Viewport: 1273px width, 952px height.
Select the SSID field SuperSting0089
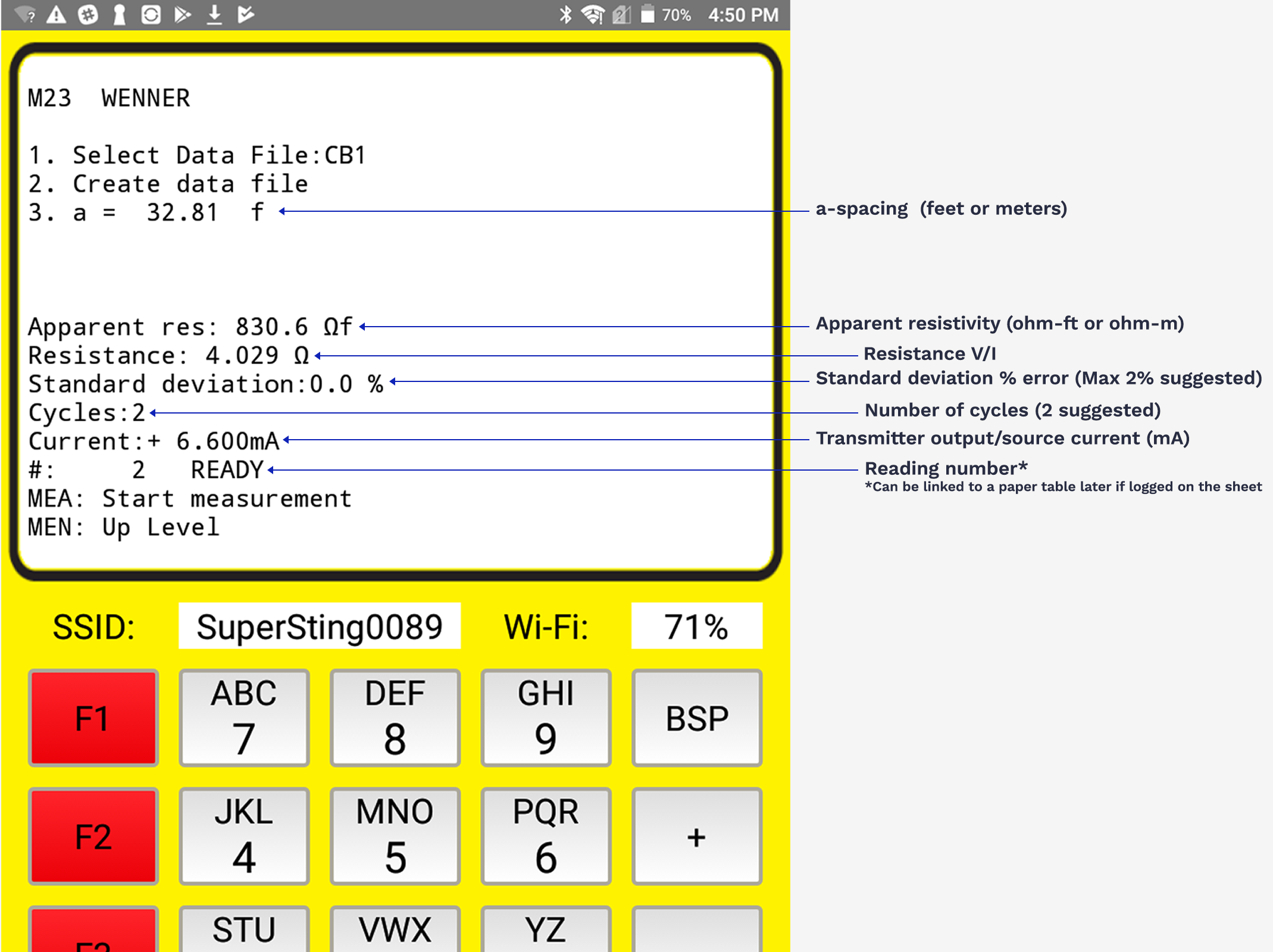320,626
